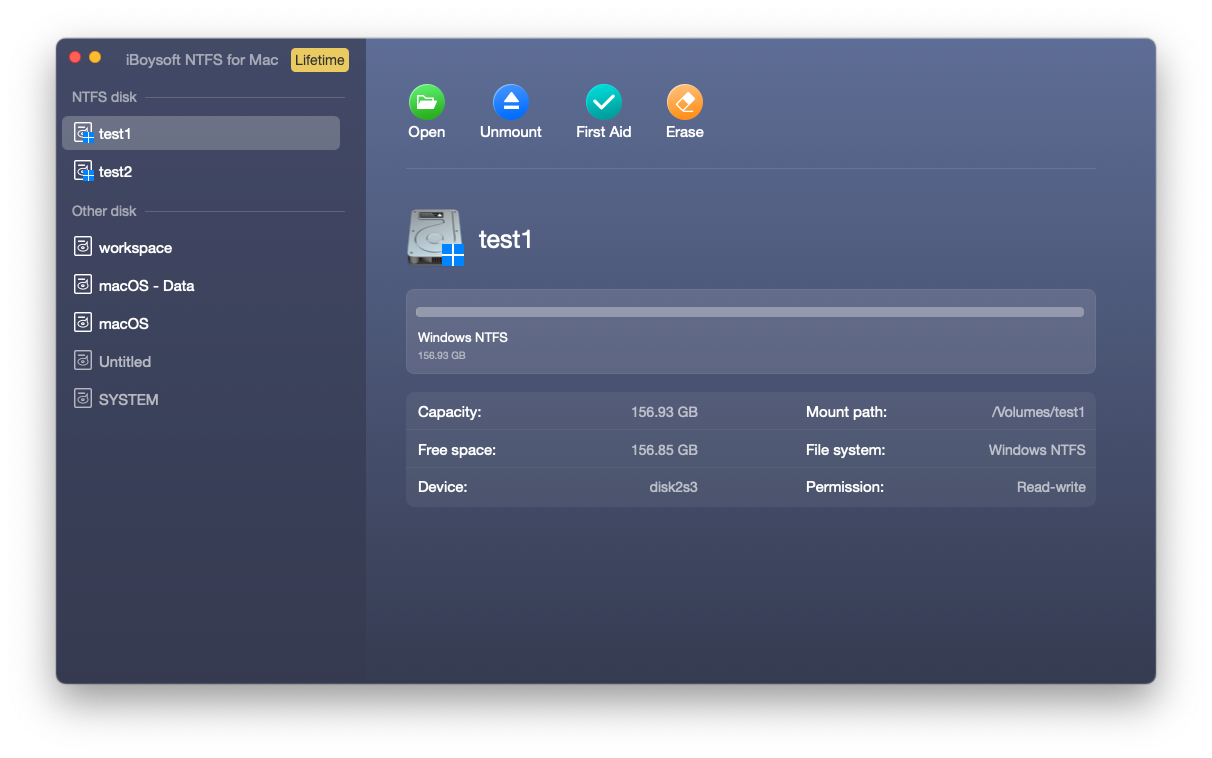
Task: Click the macOS - Data disk icon
Action: click(83, 285)
